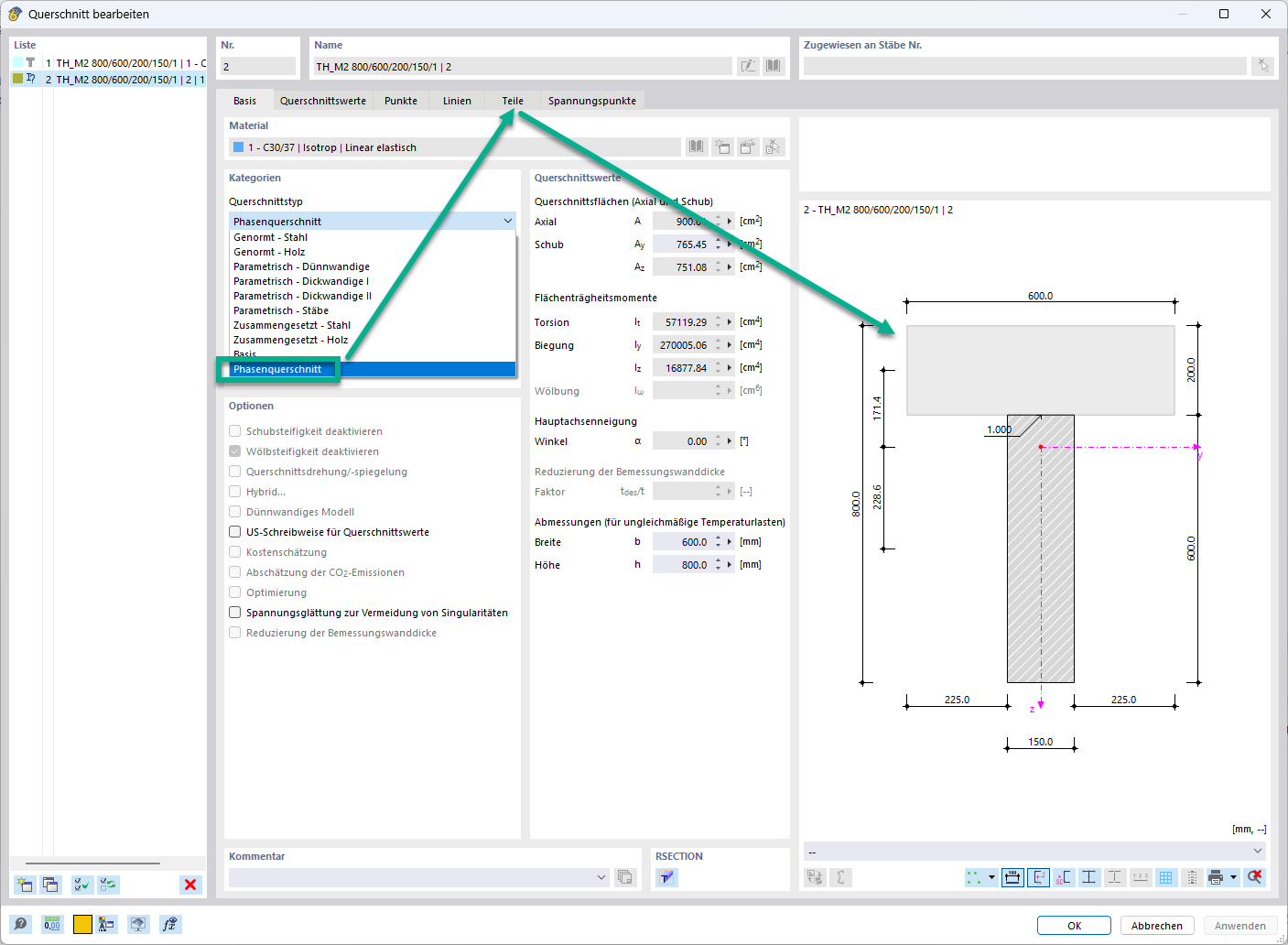This screenshot has height=945, width=1288.
Task: Enable the Spannungsglättung zur Vermeidung von Singularitäten checkbox
Action: tap(234, 612)
